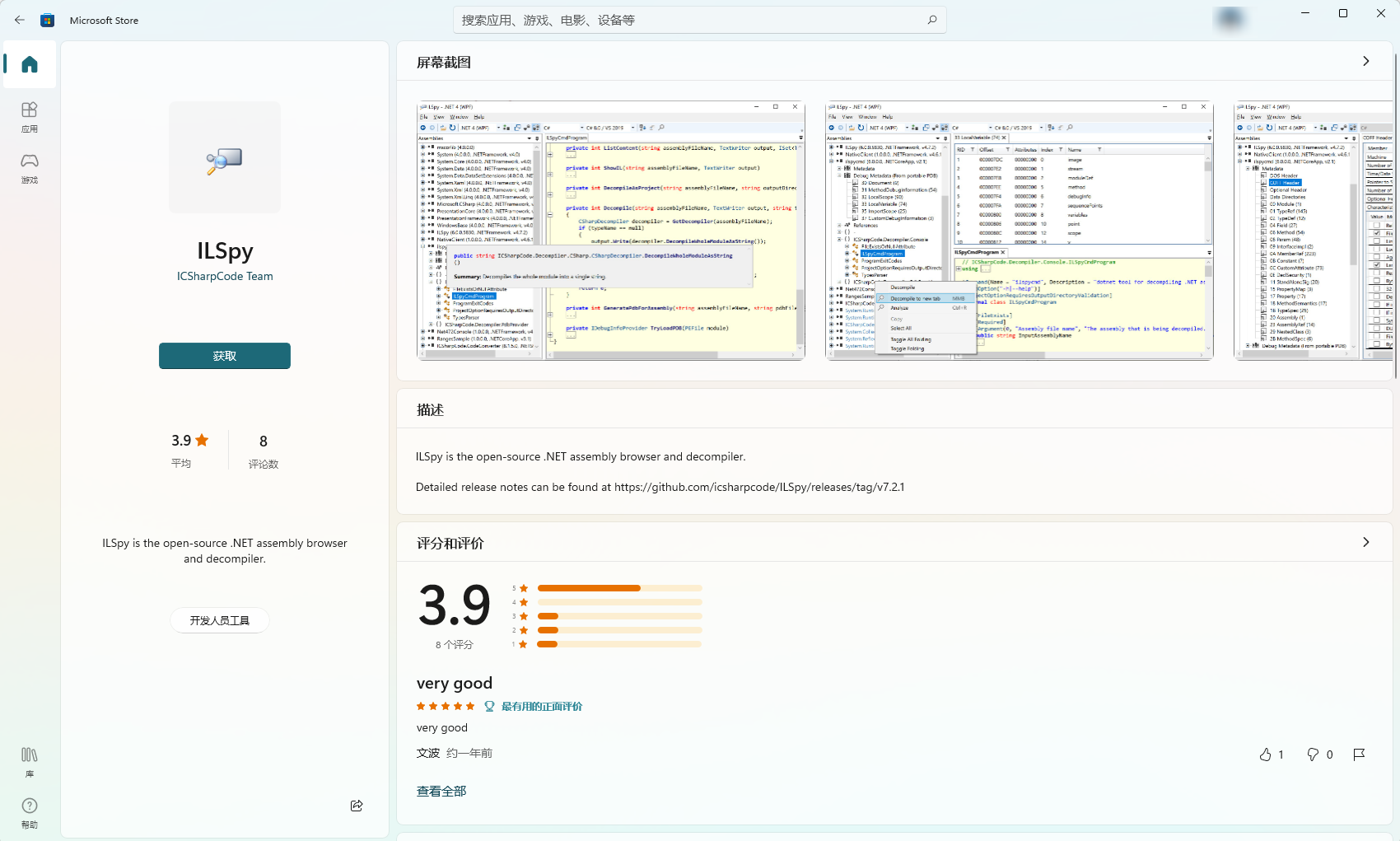Click the release notes description line
This screenshot has height=841, width=1400.
660,487
